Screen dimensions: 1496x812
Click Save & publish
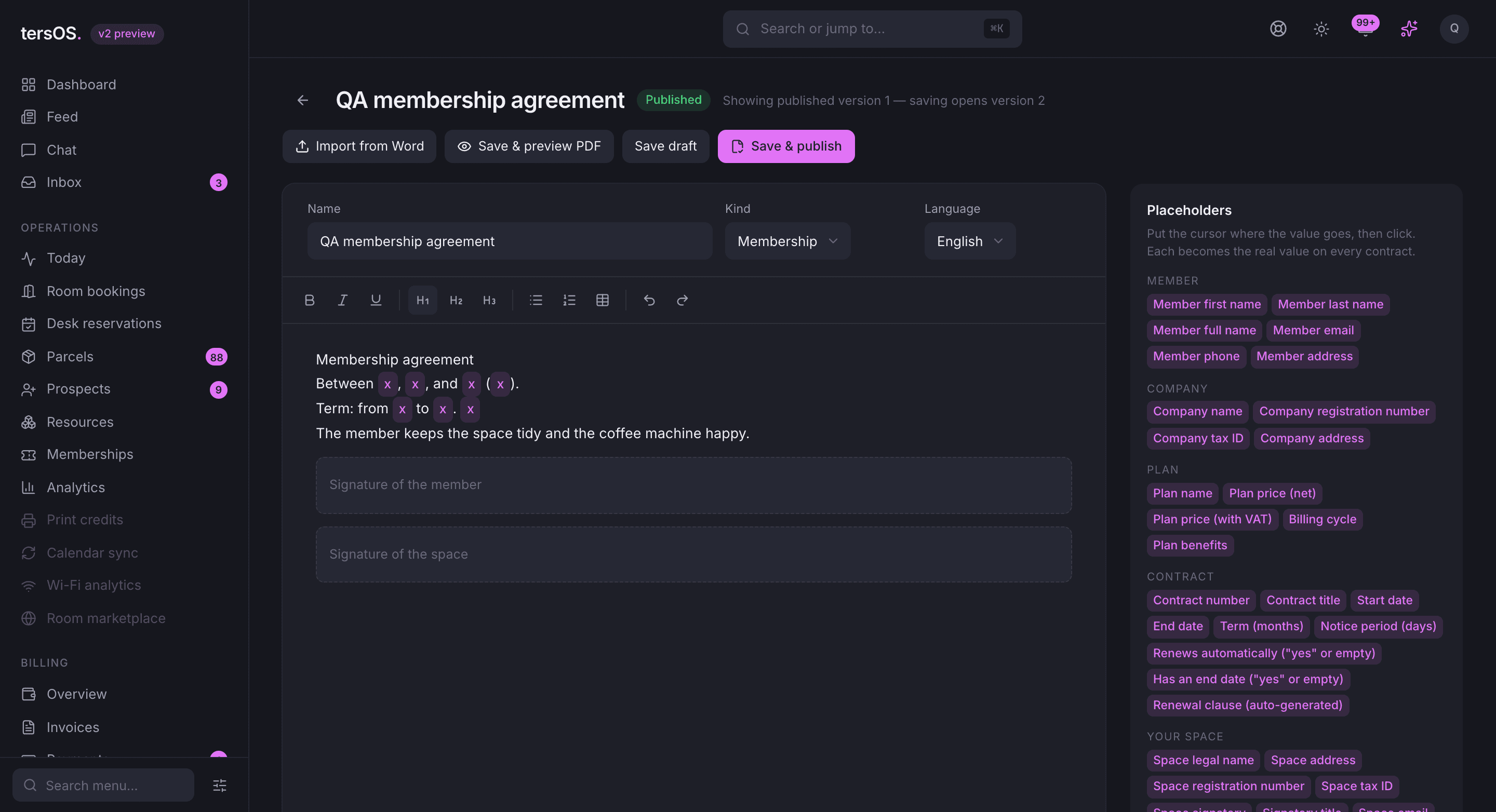[786, 146]
